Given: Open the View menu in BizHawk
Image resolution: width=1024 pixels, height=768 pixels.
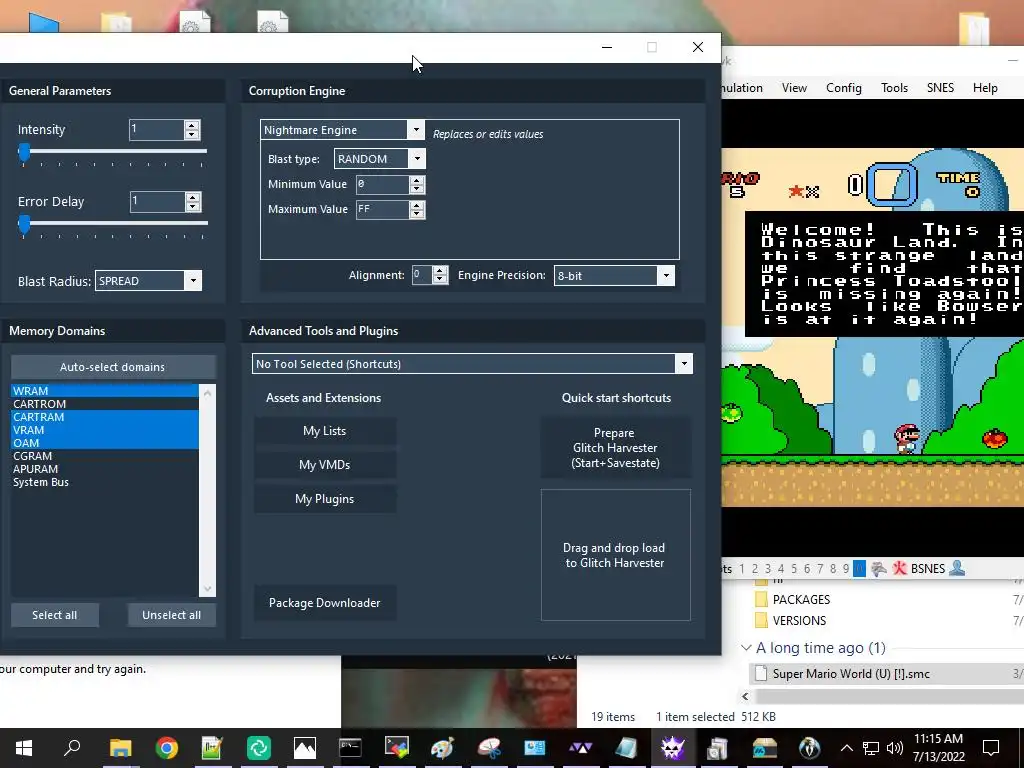Looking at the screenshot, I should point(794,88).
